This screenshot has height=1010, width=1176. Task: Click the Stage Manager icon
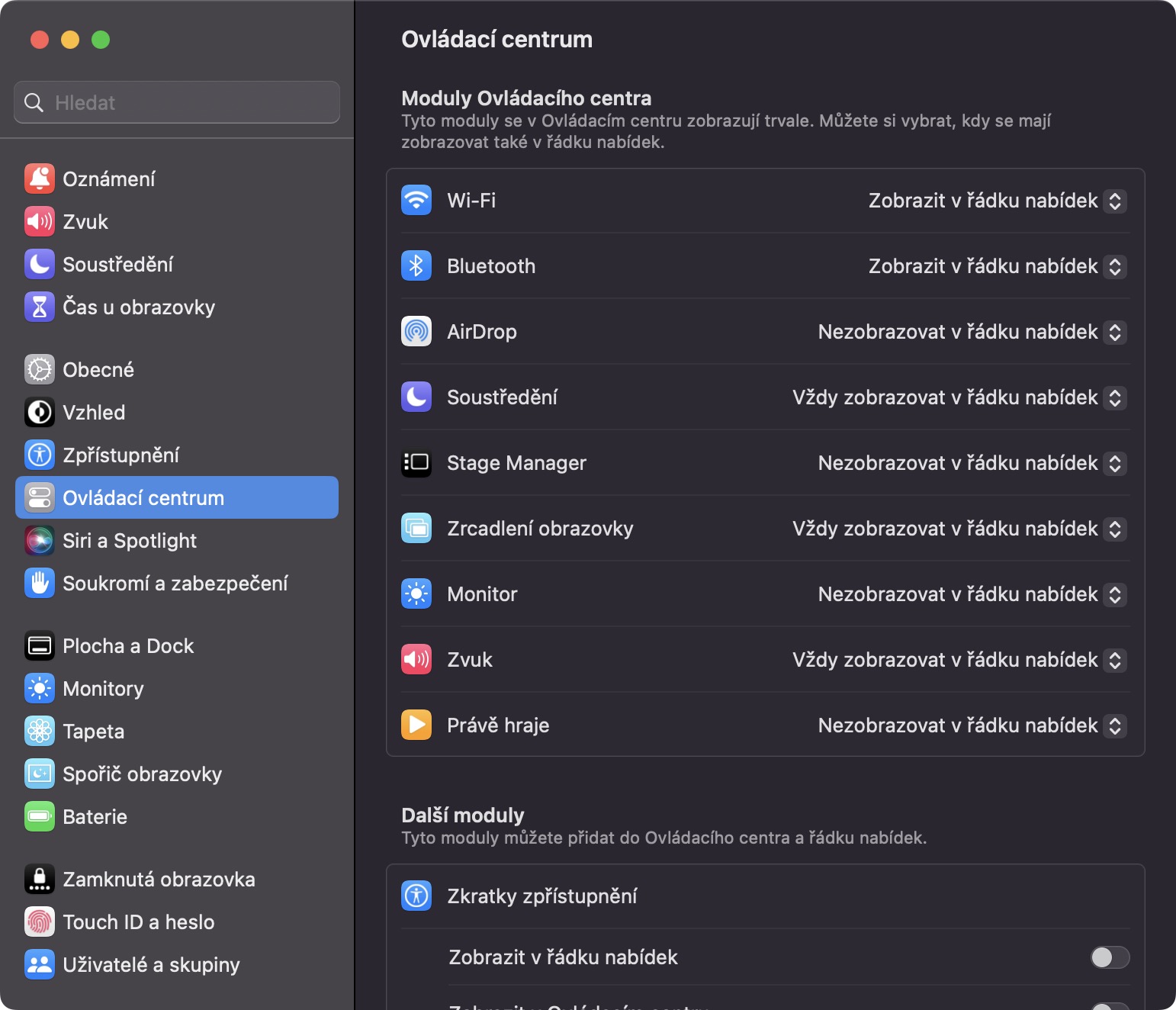click(x=416, y=463)
